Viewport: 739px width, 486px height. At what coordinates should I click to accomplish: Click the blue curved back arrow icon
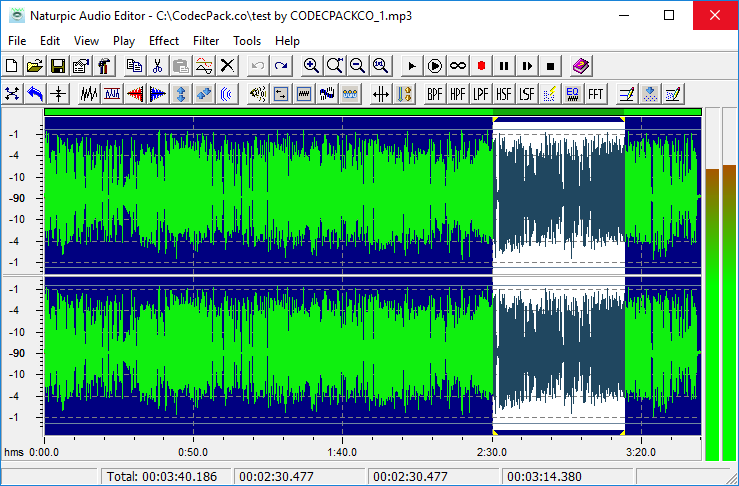coord(35,94)
